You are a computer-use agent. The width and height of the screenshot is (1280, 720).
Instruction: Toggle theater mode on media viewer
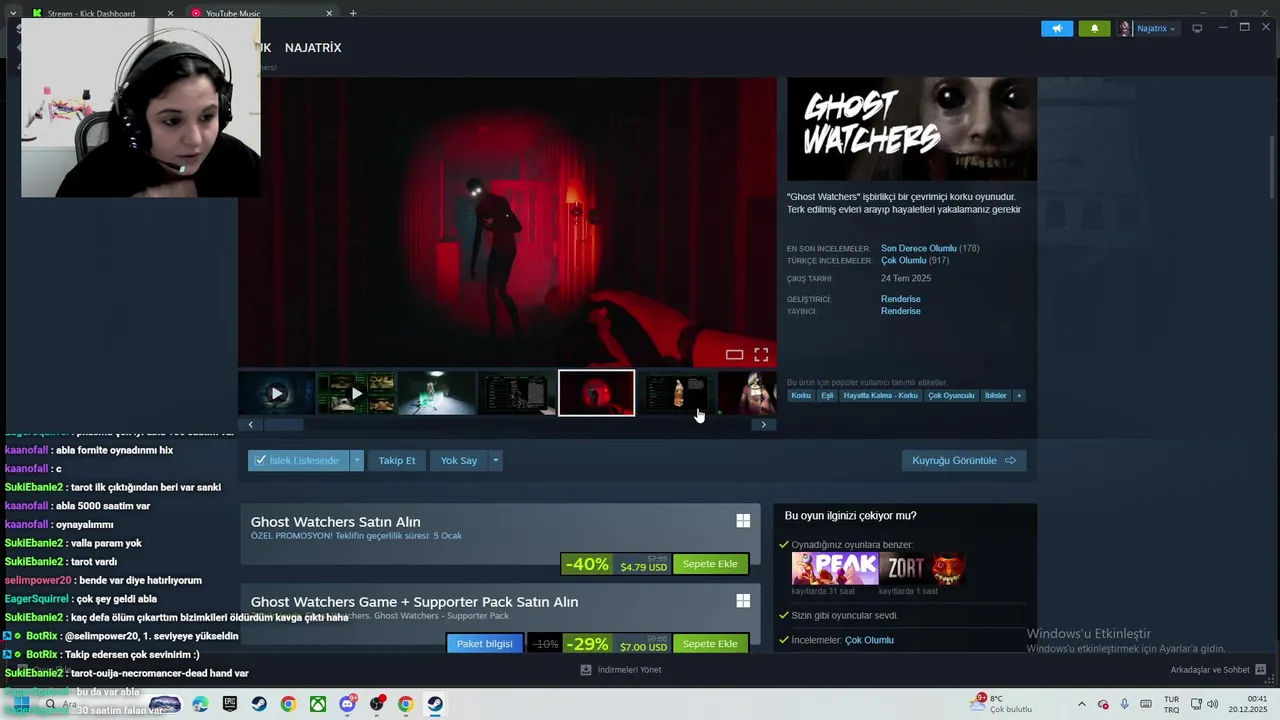[734, 355]
